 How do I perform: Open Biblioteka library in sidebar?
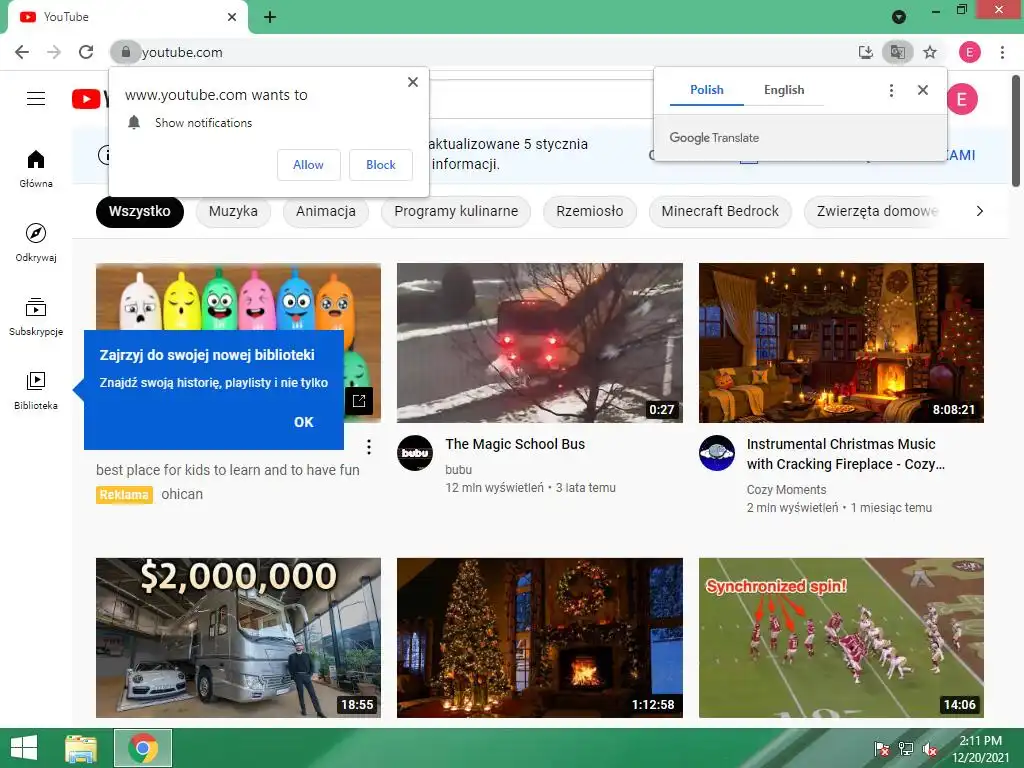point(36,391)
